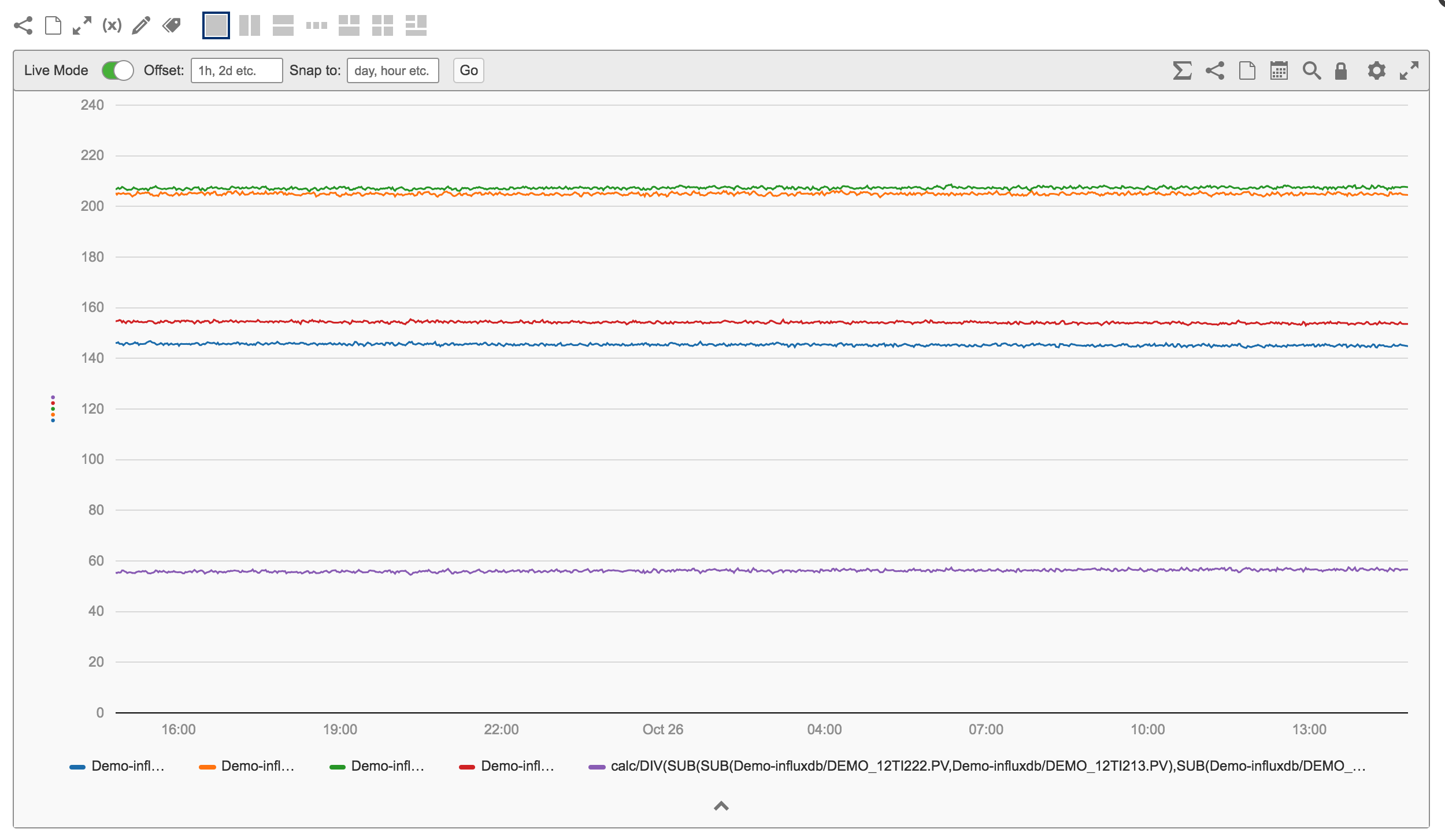Open the calendar date picker icon
Image resolution: width=1445 pixels, height=840 pixels.
point(1279,70)
